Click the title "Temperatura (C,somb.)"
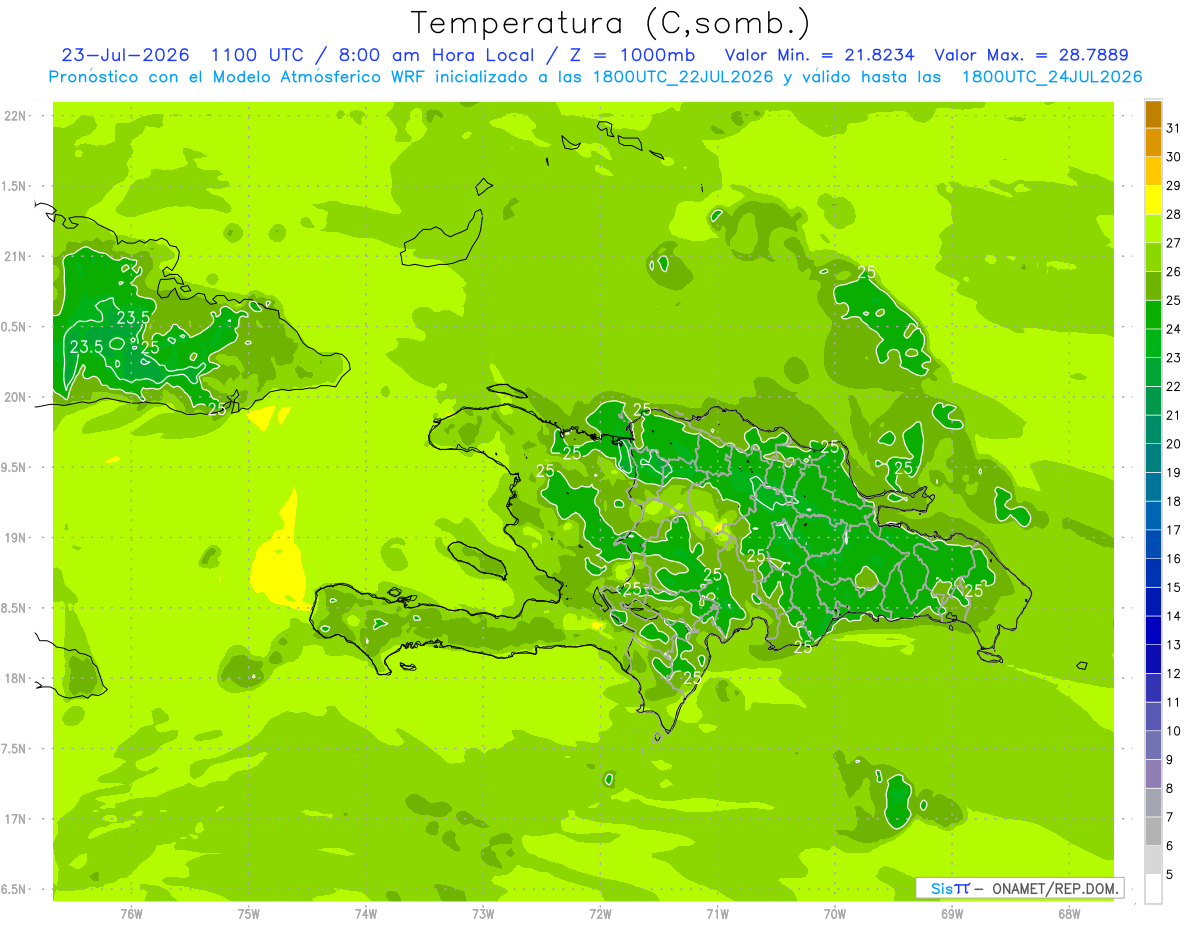This screenshot has height=927, width=1200. tap(611, 24)
